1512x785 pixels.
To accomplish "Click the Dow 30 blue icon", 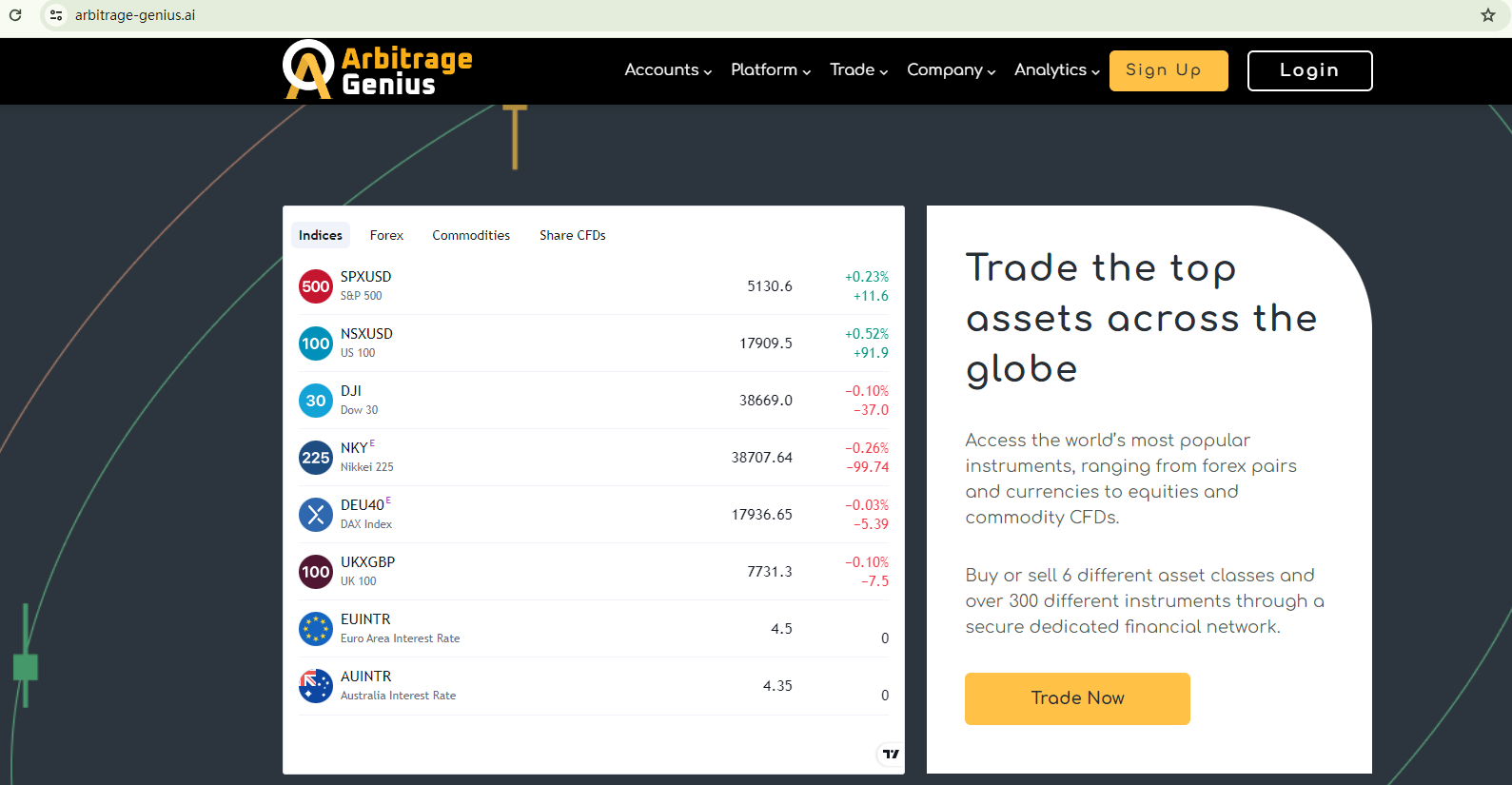I will tap(316, 401).
